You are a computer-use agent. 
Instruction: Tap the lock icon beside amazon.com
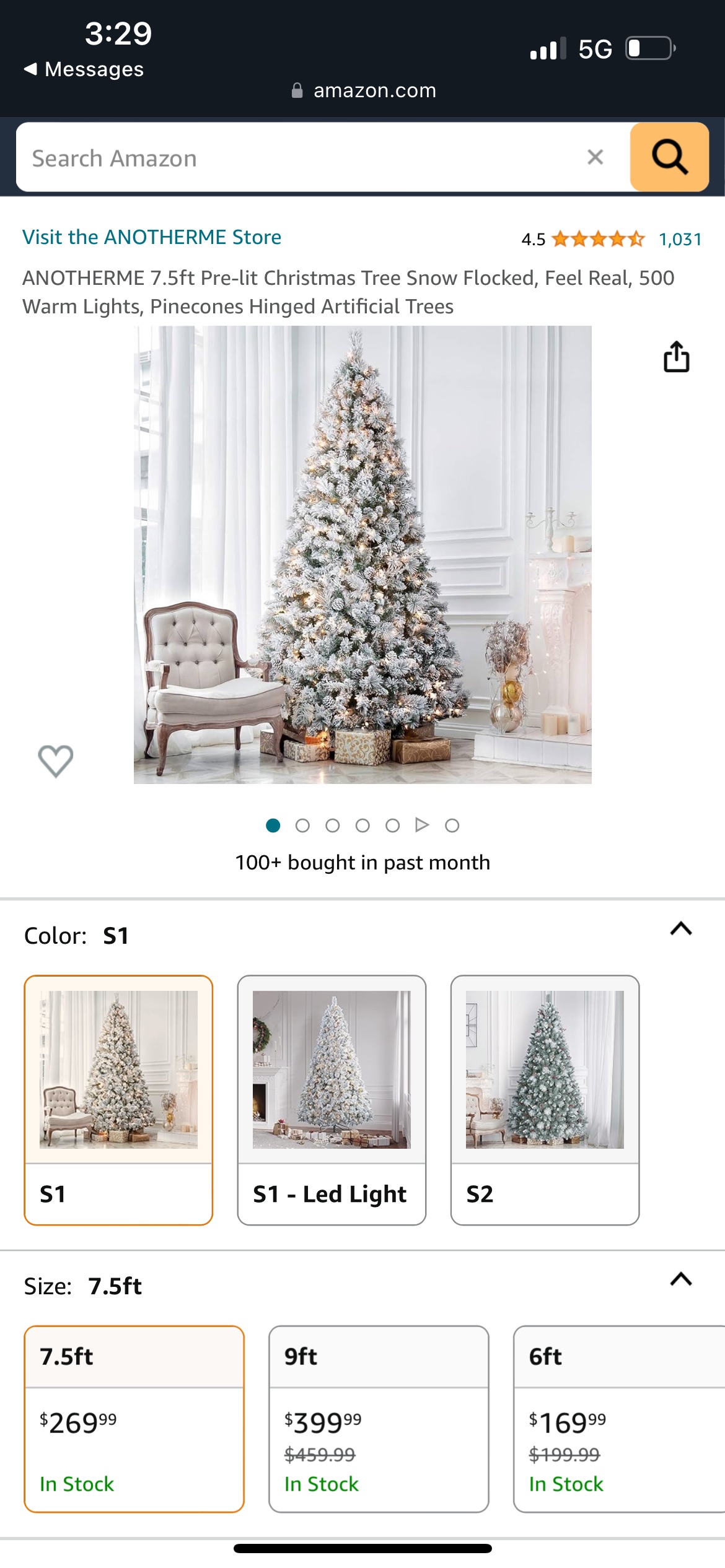point(297,90)
